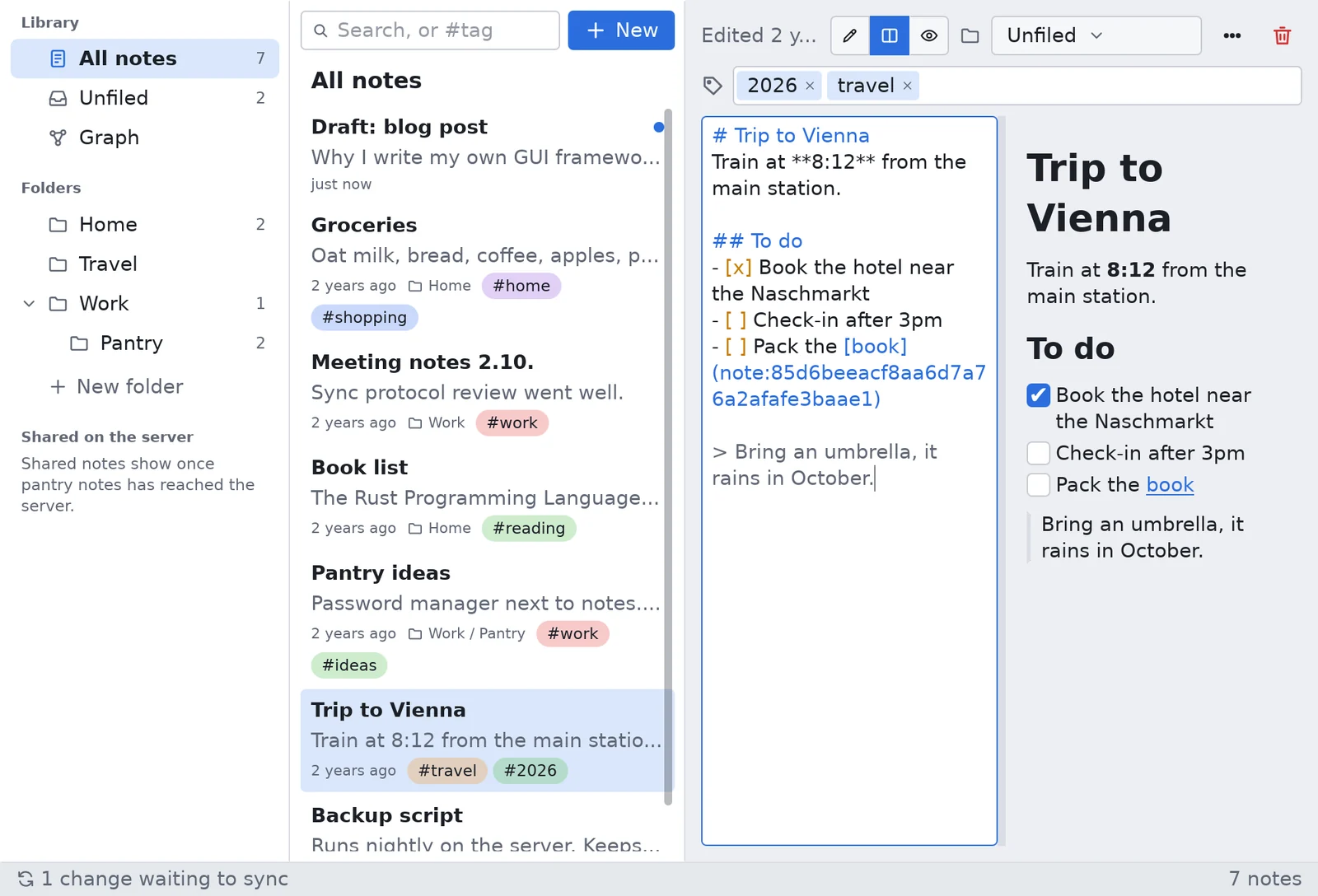Open the more options ellipsis menu
The height and width of the screenshot is (896, 1318).
pyautogui.click(x=1232, y=35)
